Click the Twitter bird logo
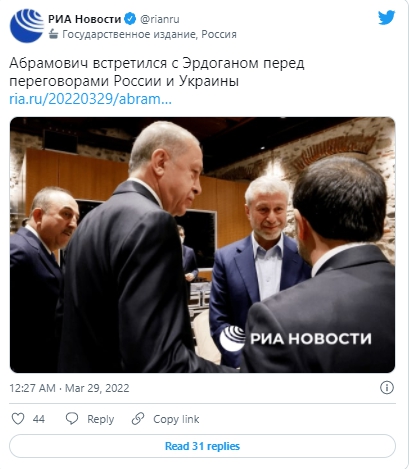 386,17
